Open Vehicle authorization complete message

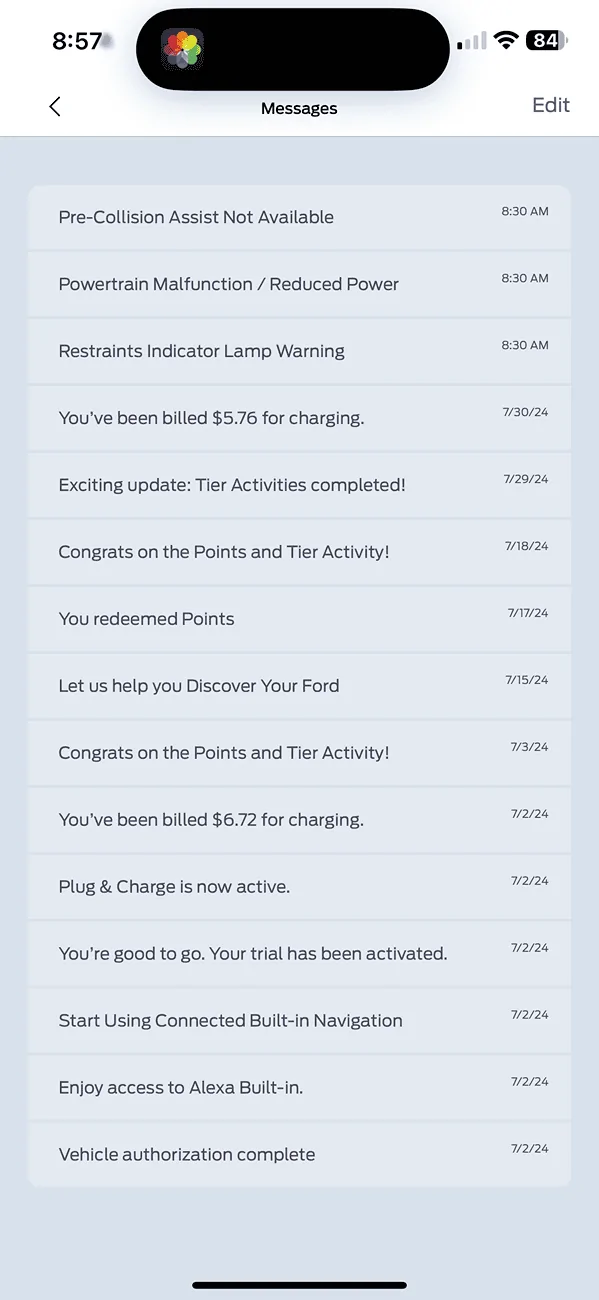pyautogui.click(x=299, y=1155)
